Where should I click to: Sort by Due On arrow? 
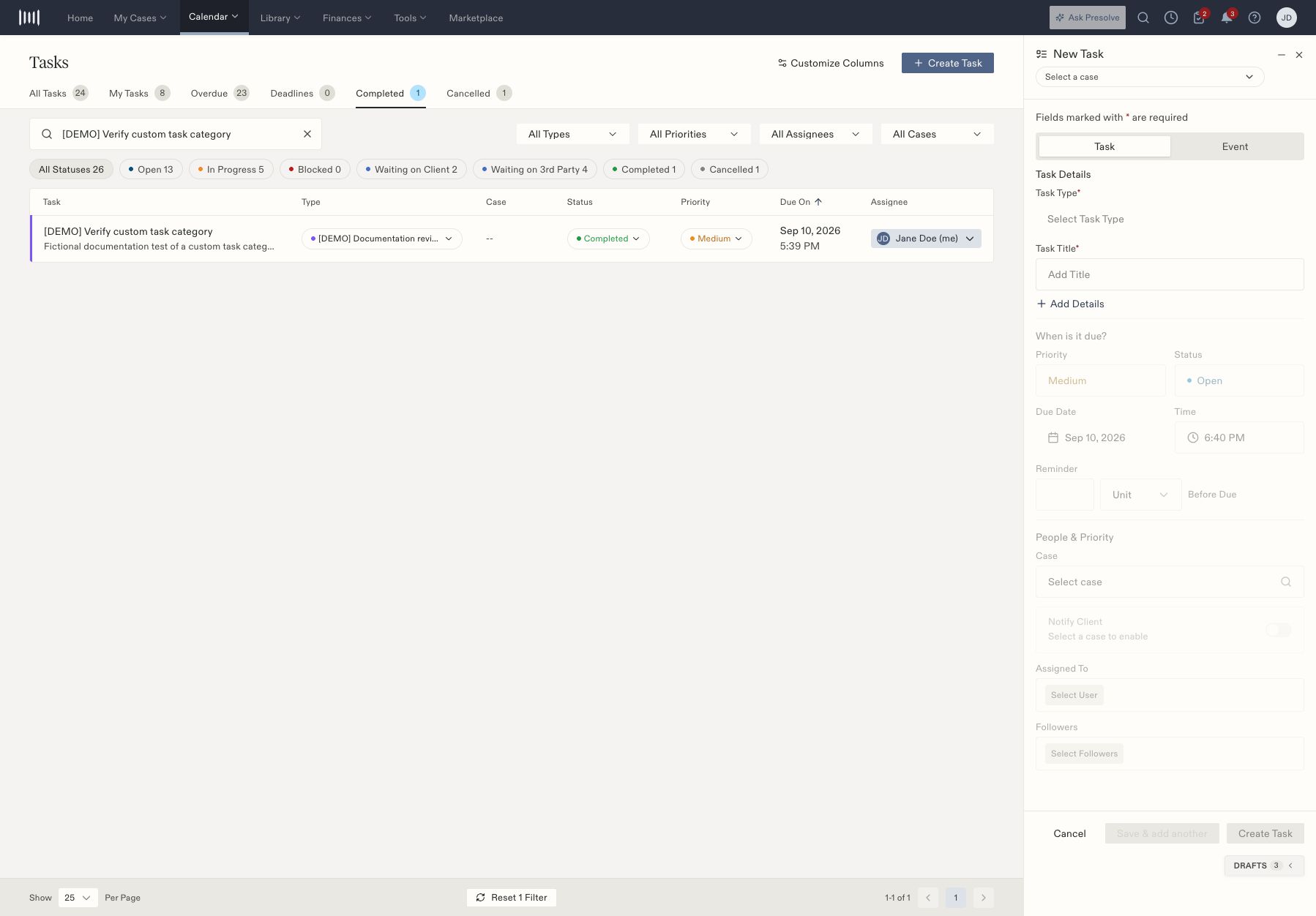tap(818, 202)
